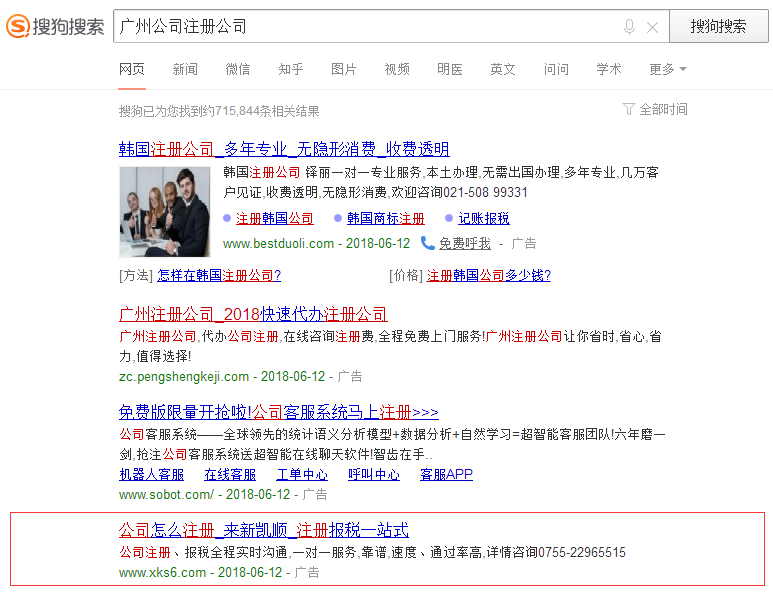Open the 机器人客服 sublink
Image resolution: width=773 pixels, height=592 pixels.
click(x=151, y=475)
